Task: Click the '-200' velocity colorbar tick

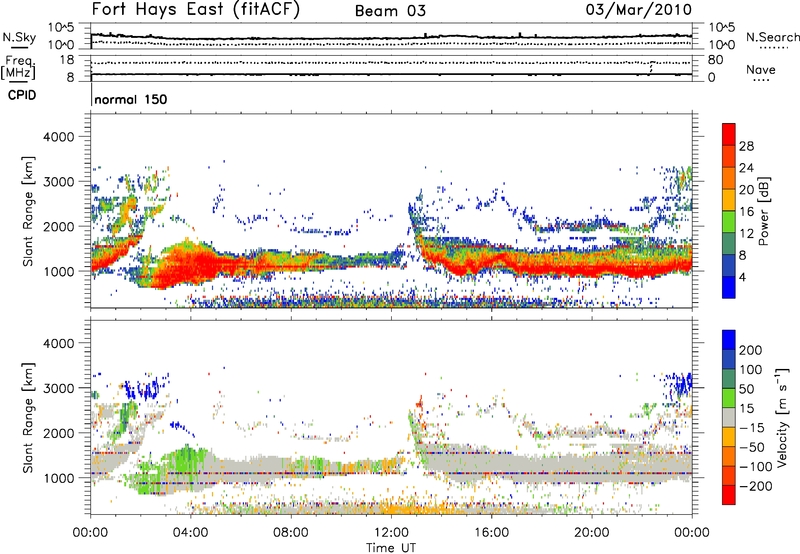Action: 754,486
